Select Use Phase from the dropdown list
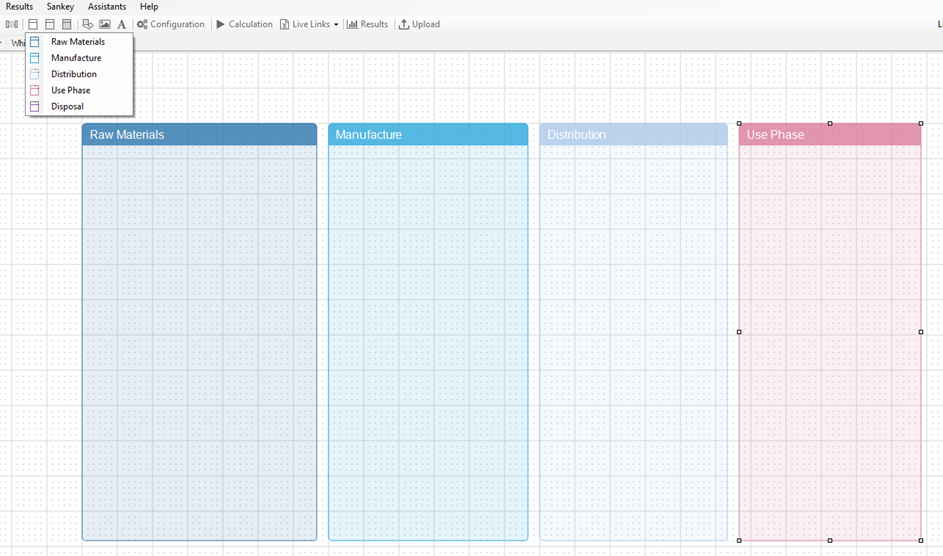Viewport: 943px width, 556px height. 70,90
